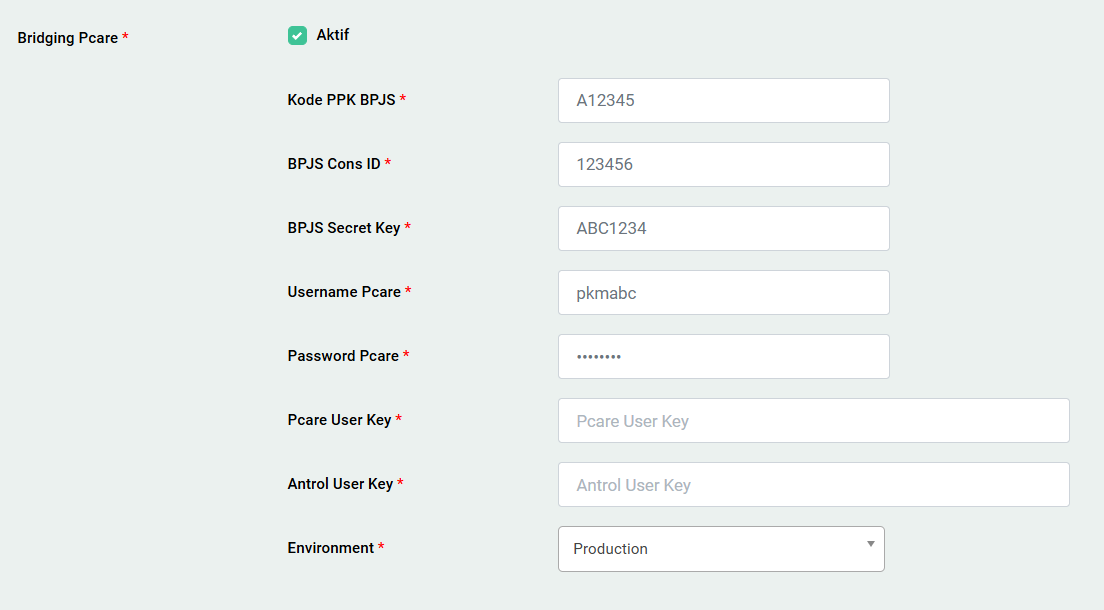
Task: Click the Kode PPK BPJS input field
Action: [724, 101]
